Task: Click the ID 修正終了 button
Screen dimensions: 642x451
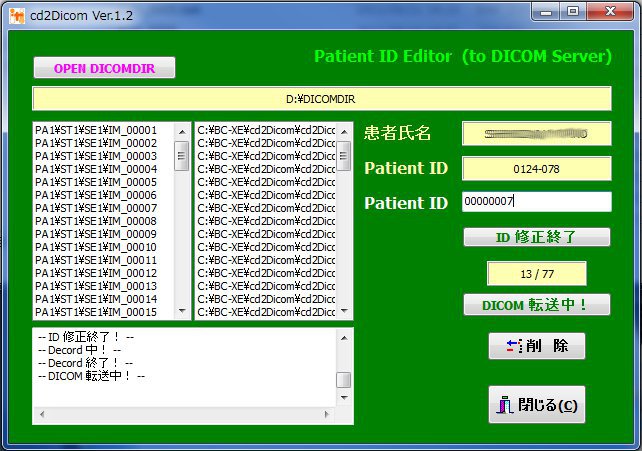Action: point(536,237)
